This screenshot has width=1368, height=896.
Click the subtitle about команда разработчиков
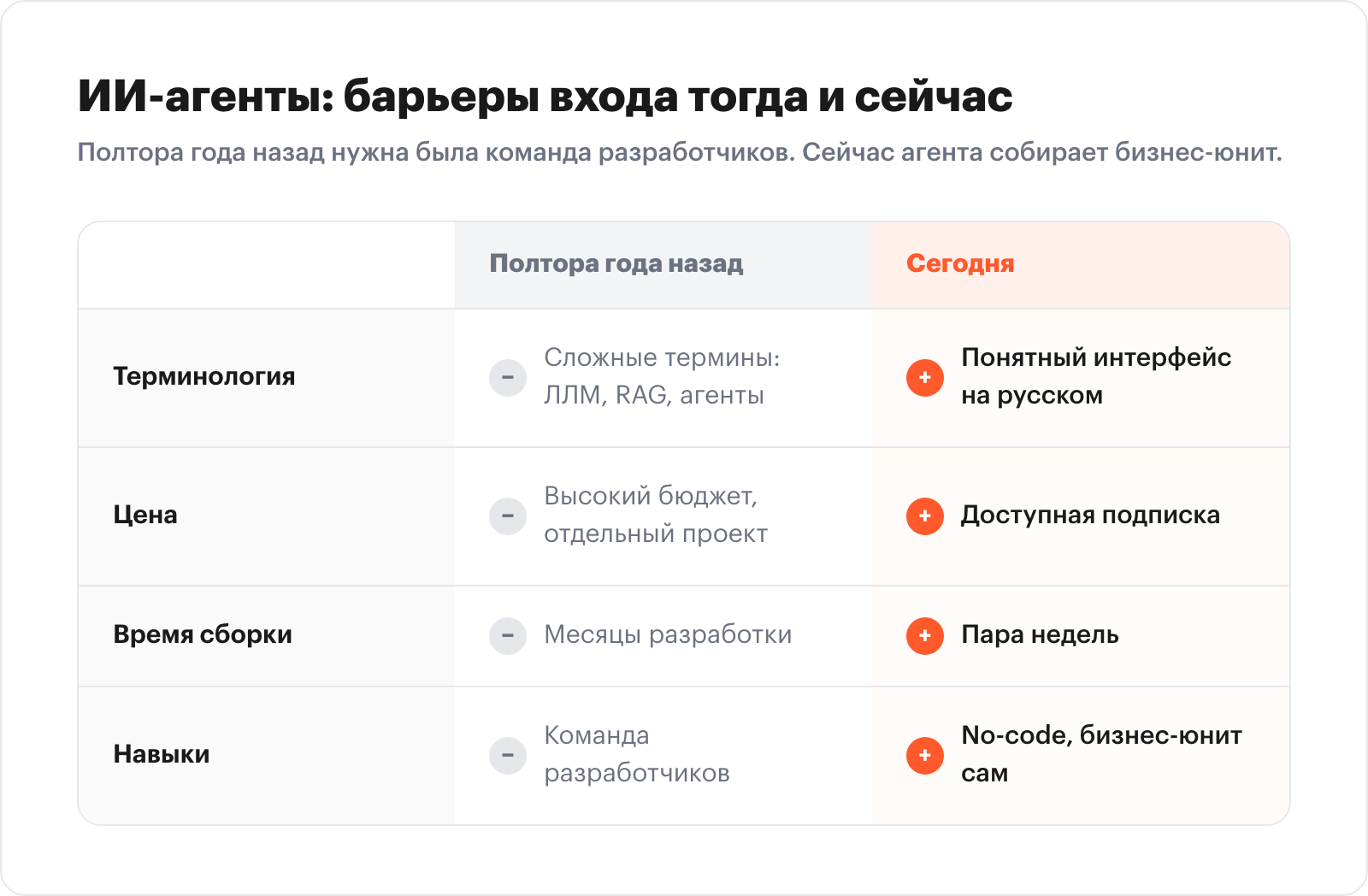(x=680, y=153)
